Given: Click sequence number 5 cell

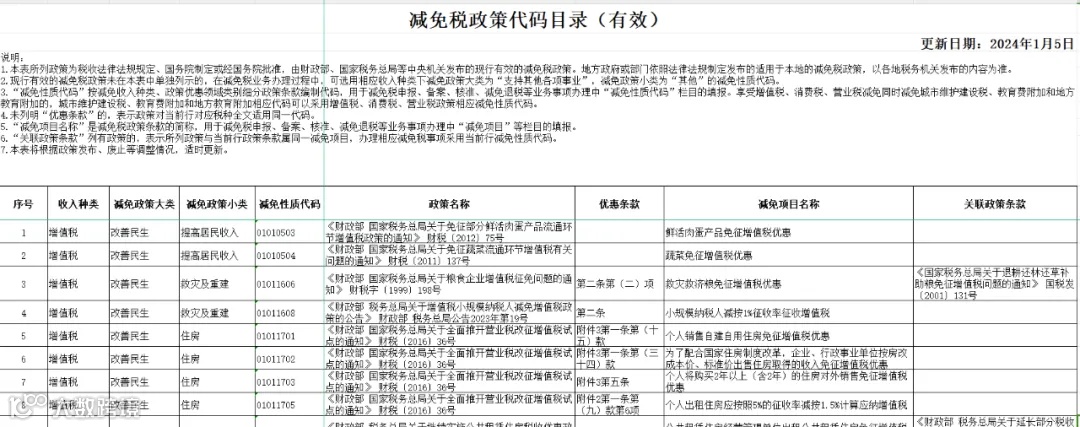Looking at the screenshot, I should tap(23, 336).
